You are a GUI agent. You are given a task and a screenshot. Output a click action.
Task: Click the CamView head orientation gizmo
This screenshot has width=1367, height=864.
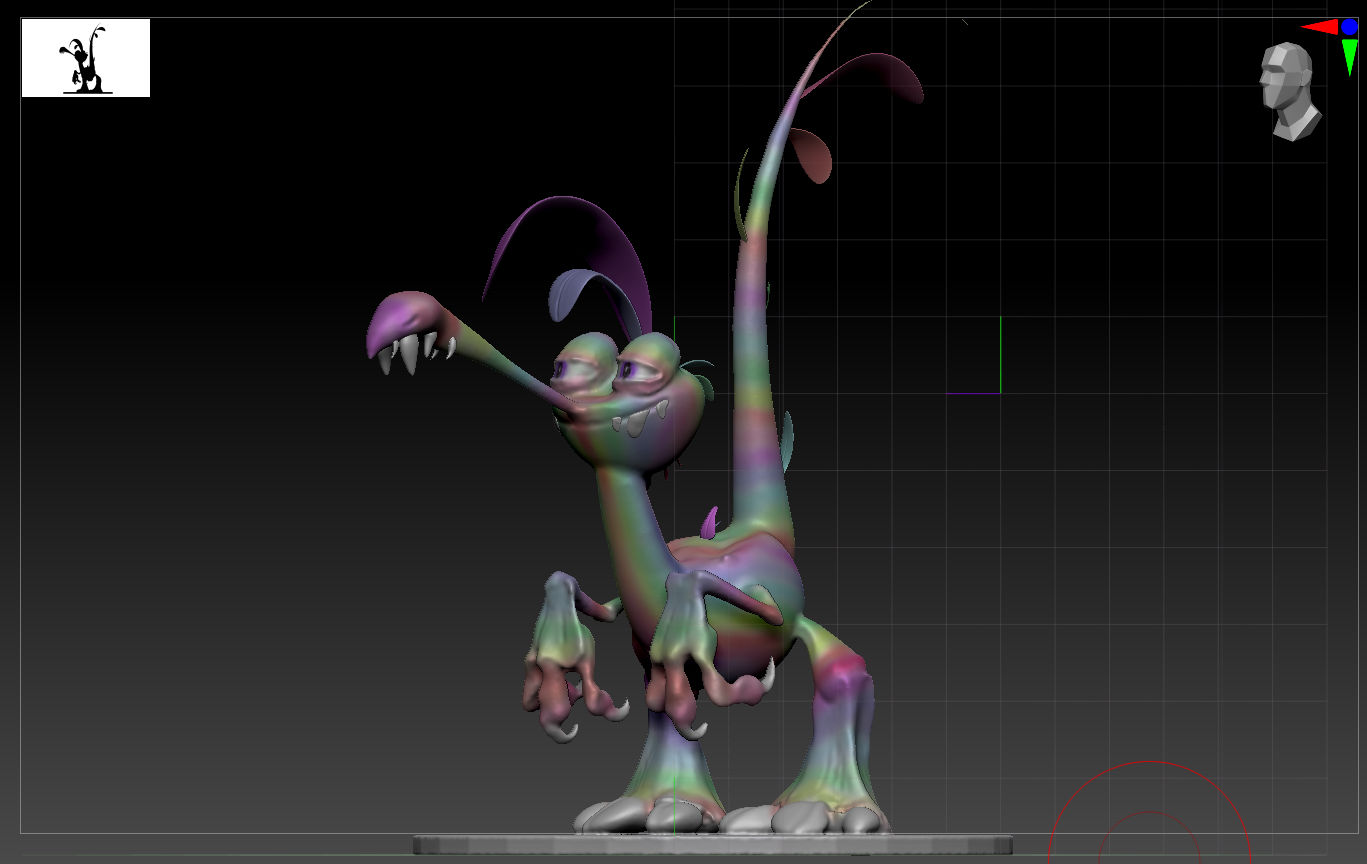click(x=1288, y=90)
